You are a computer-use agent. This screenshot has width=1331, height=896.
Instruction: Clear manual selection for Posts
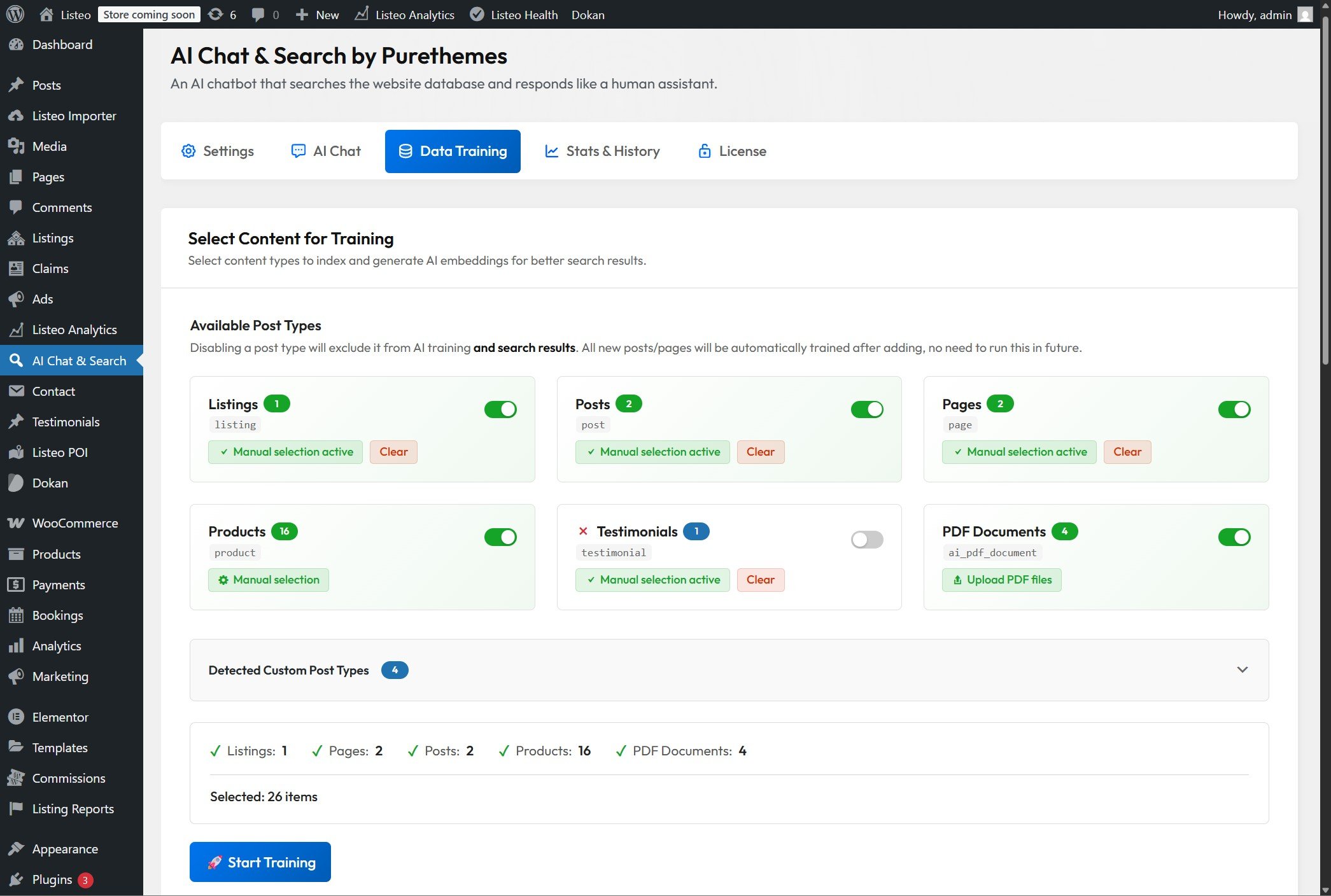click(760, 452)
